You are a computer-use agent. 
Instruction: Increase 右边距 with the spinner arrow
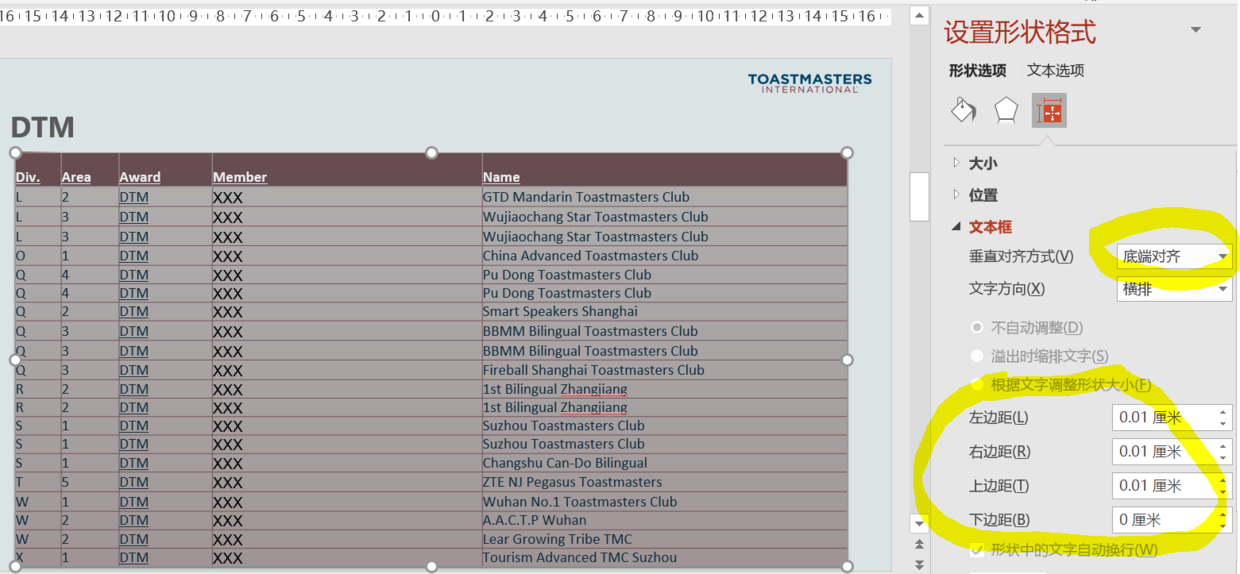(x=1223, y=445)
